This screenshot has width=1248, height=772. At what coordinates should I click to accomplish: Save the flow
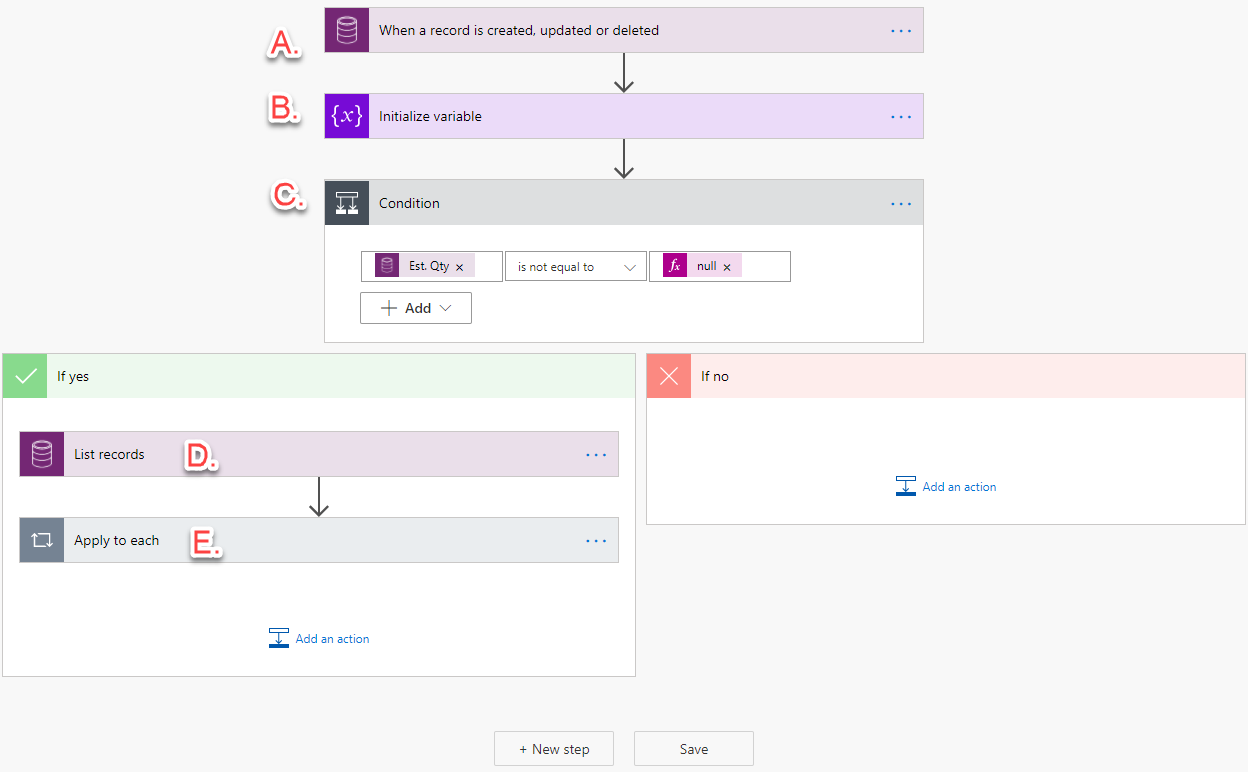pos(693,748)
